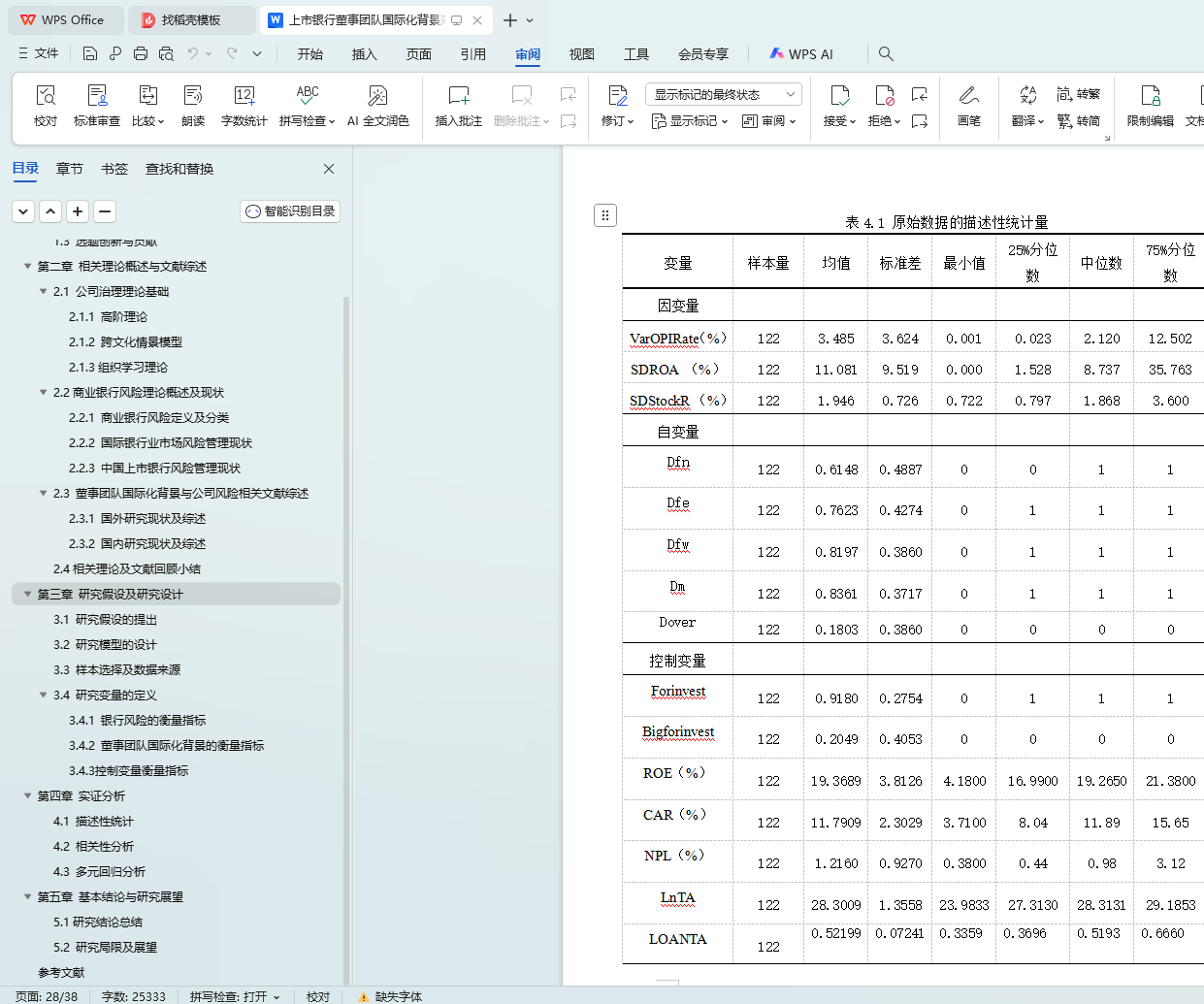Launch 标准审查 standard review
1204x1004 pixels.
coord(97,106)
